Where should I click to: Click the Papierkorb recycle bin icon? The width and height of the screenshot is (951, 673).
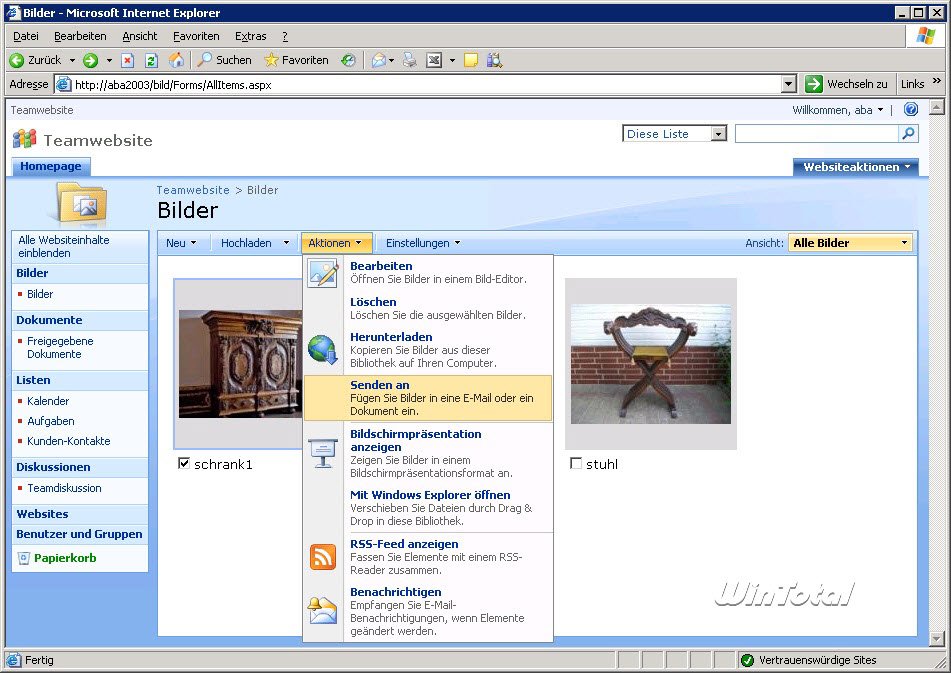[24, 558]
